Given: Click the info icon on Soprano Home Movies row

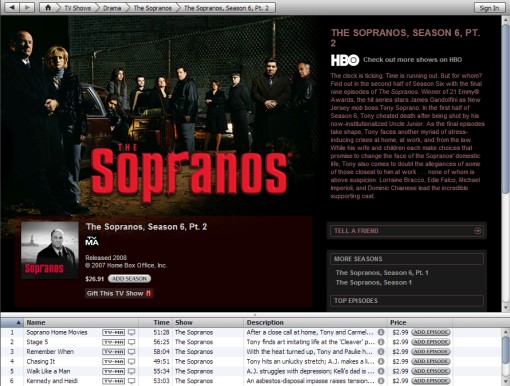Looking at the screenshot, I should tap(381, 332).
